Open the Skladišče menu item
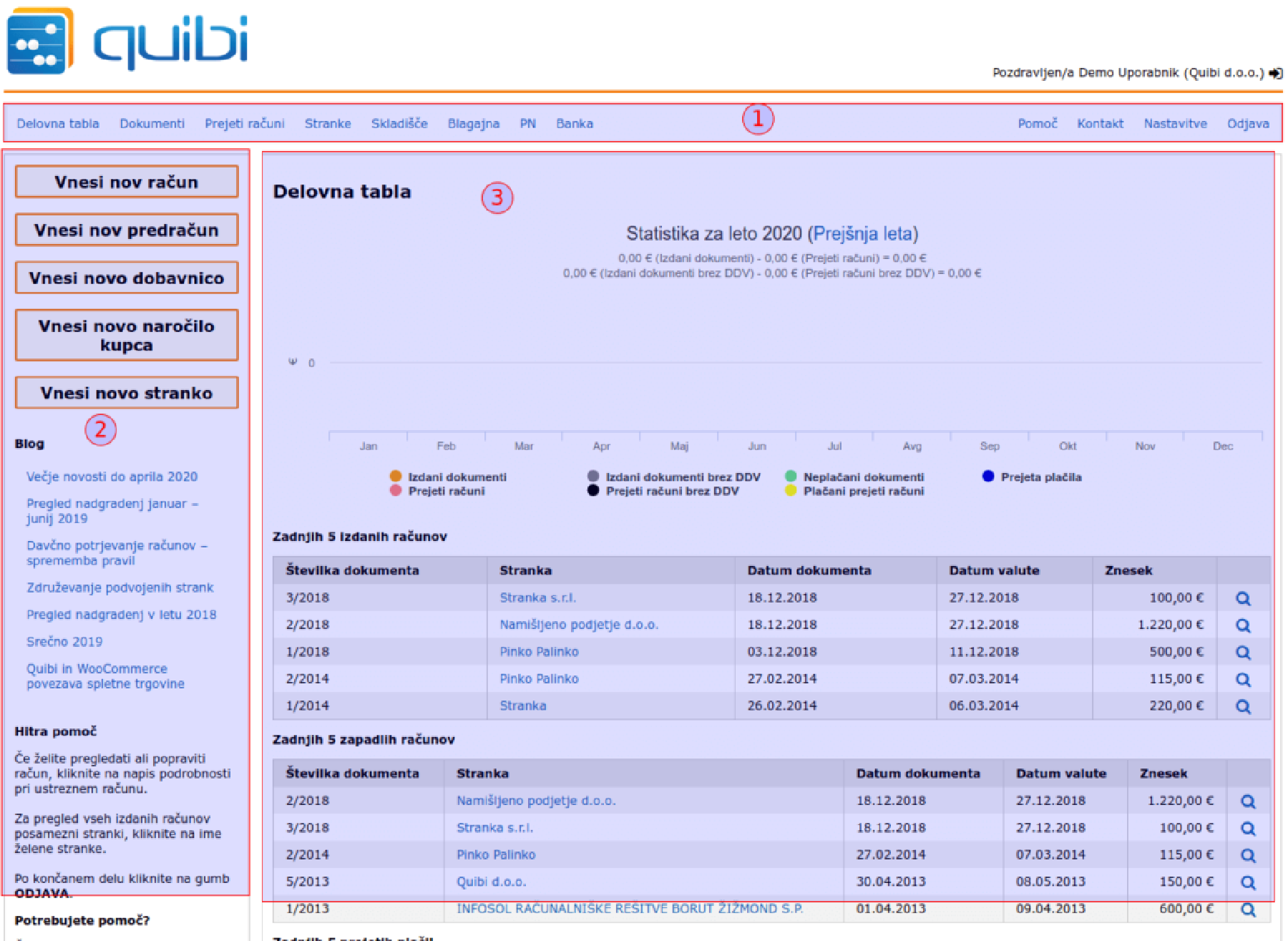The width and height of the screenshot is (1288, 941). click(399, 124)
